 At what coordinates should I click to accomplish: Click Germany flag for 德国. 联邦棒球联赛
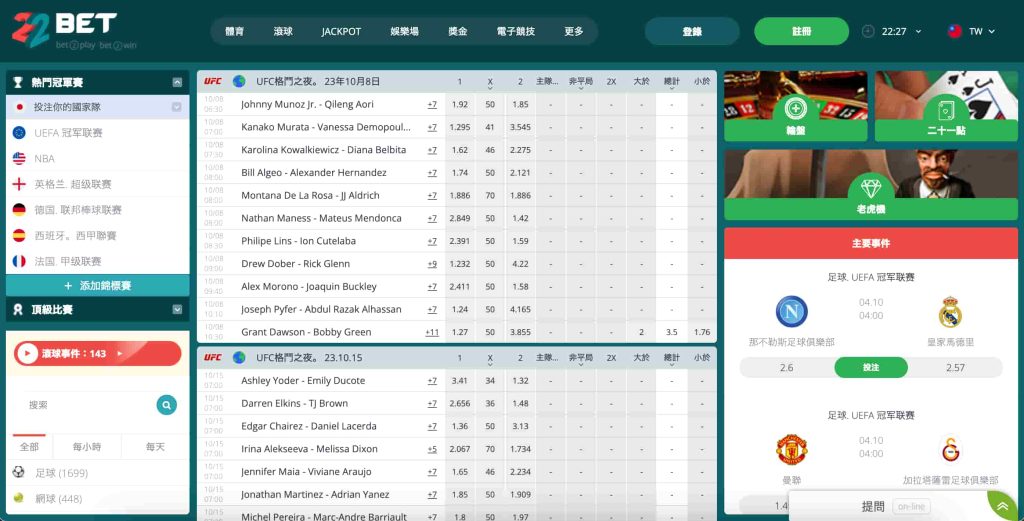[19, 210]
